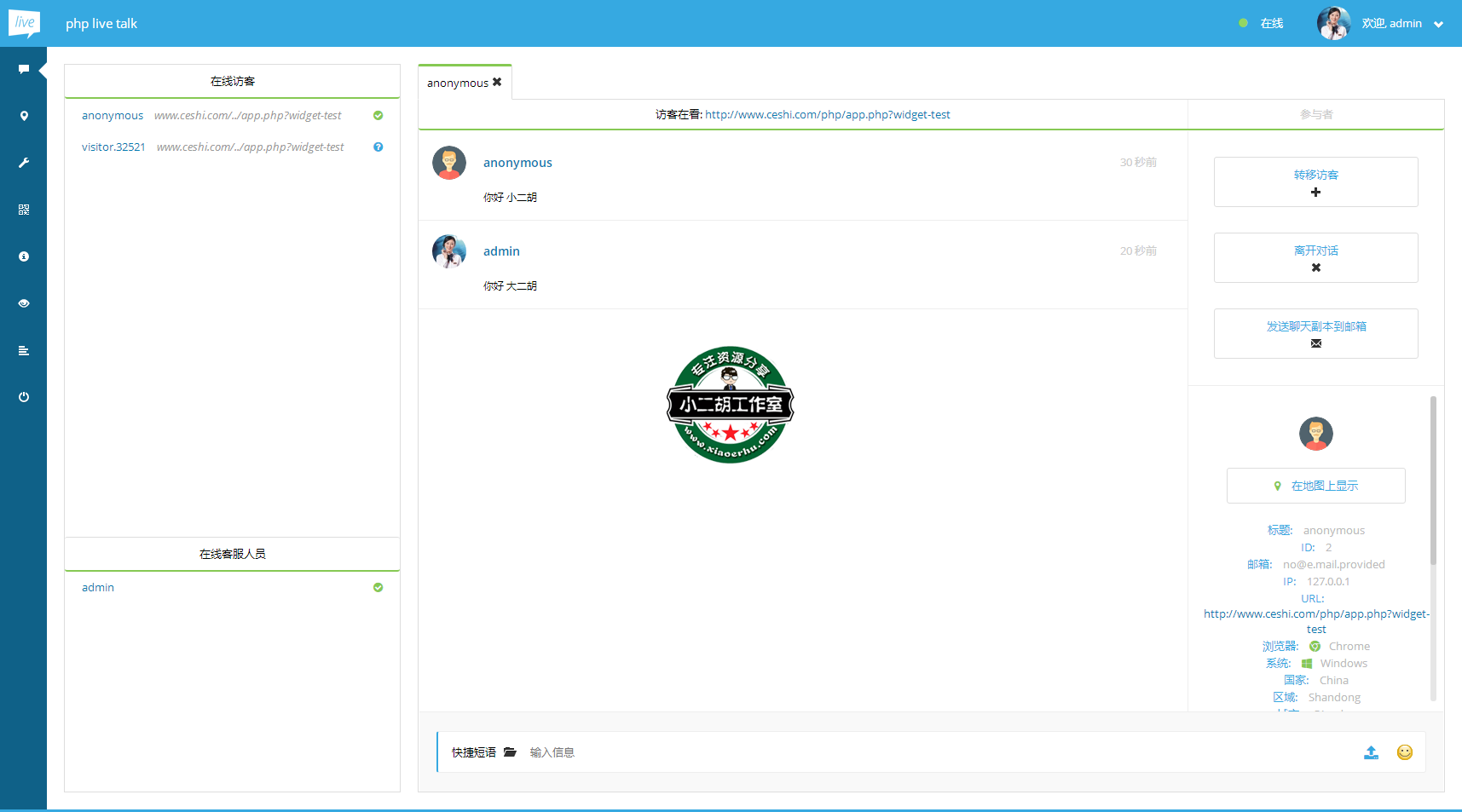Screen dimensions: 1462x812
Task: Open the info circle sidebar icon
Action: (24, 256)
